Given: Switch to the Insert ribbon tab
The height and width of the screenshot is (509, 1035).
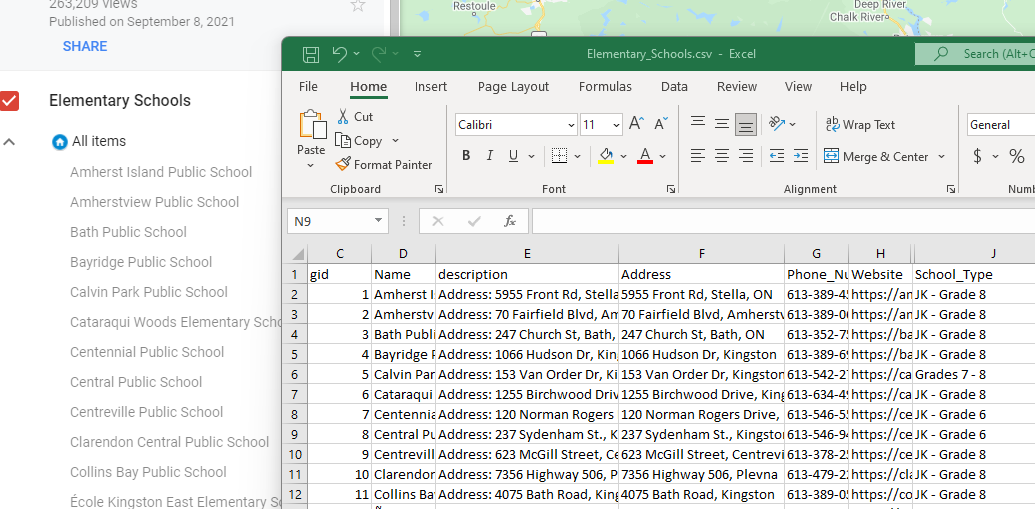Looking at the screenshot, I should coord(430,86).
